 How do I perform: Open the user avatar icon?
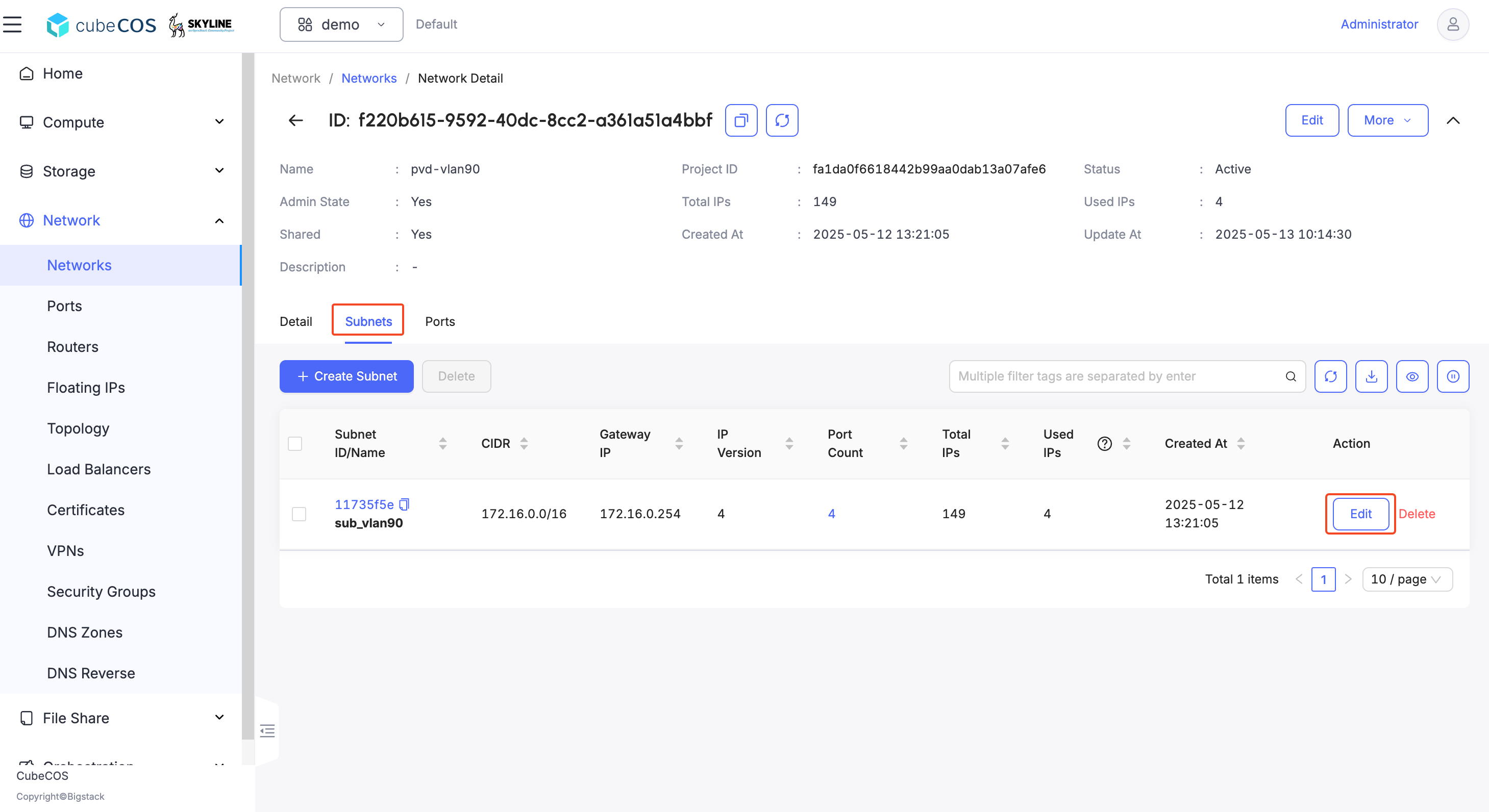tap(1453, 24)
